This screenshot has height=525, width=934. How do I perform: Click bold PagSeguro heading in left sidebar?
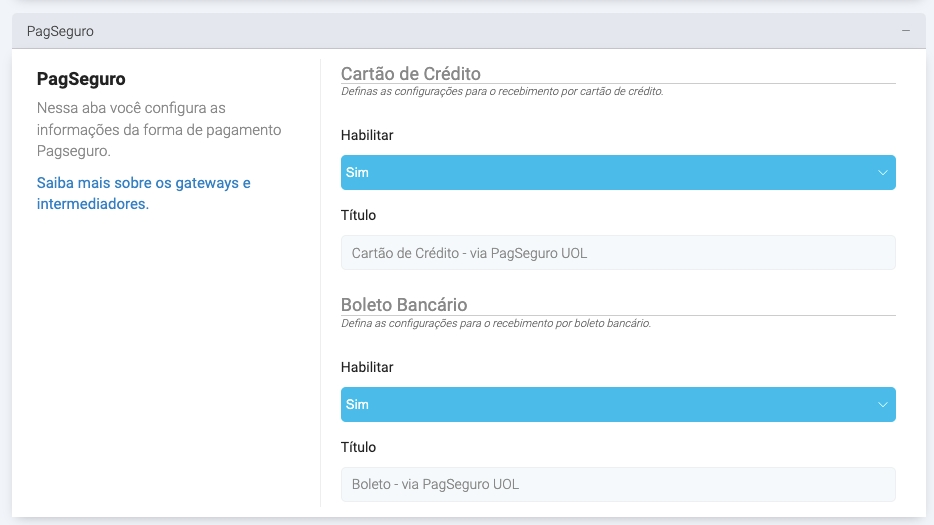click(x=81, y=78)
